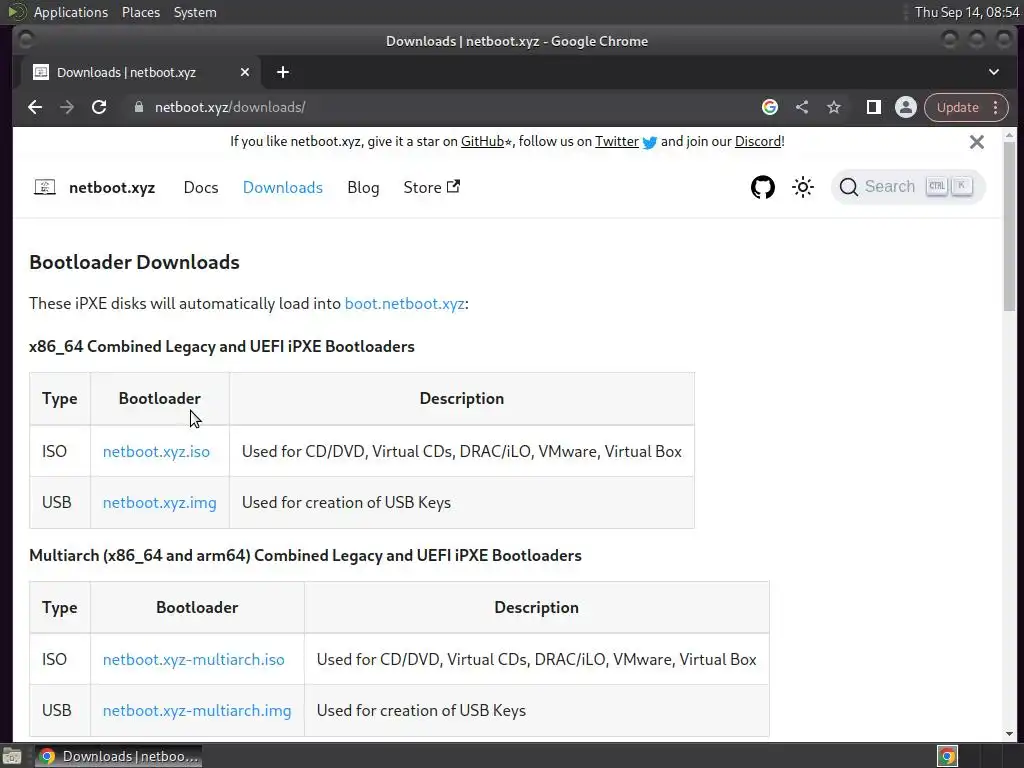
Task: Click the Chrome forward arrow
Action: (x=67, y=107)
